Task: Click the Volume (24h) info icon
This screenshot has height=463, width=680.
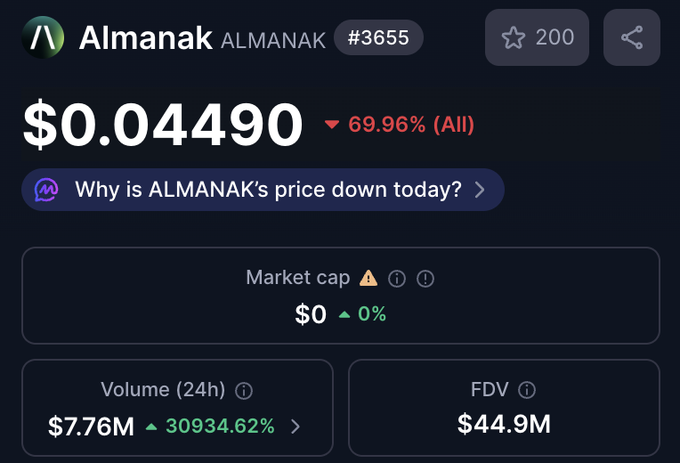Action: pyautogui.click(x=244, y=390)
